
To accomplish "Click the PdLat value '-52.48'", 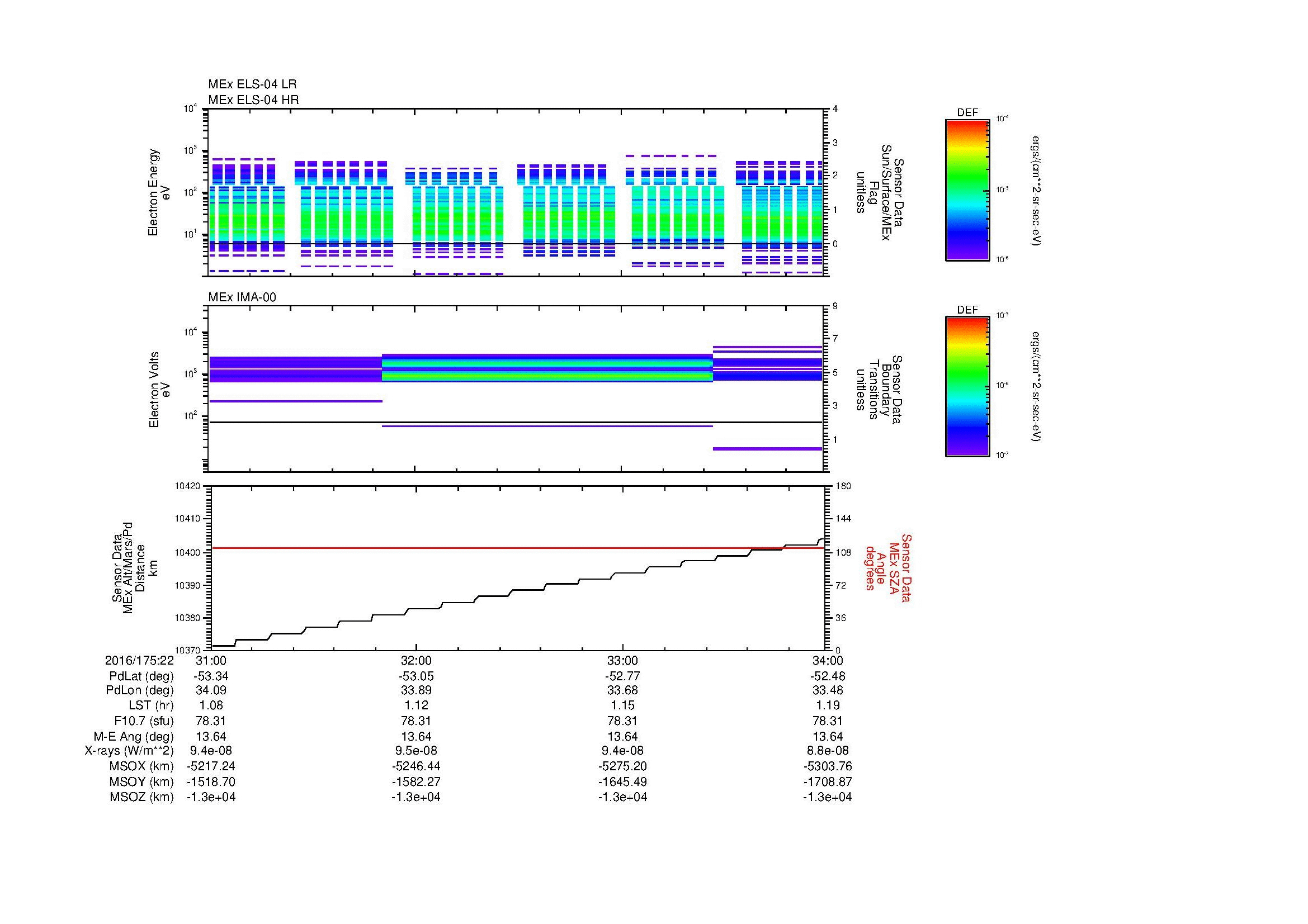I will click(827, 676).
